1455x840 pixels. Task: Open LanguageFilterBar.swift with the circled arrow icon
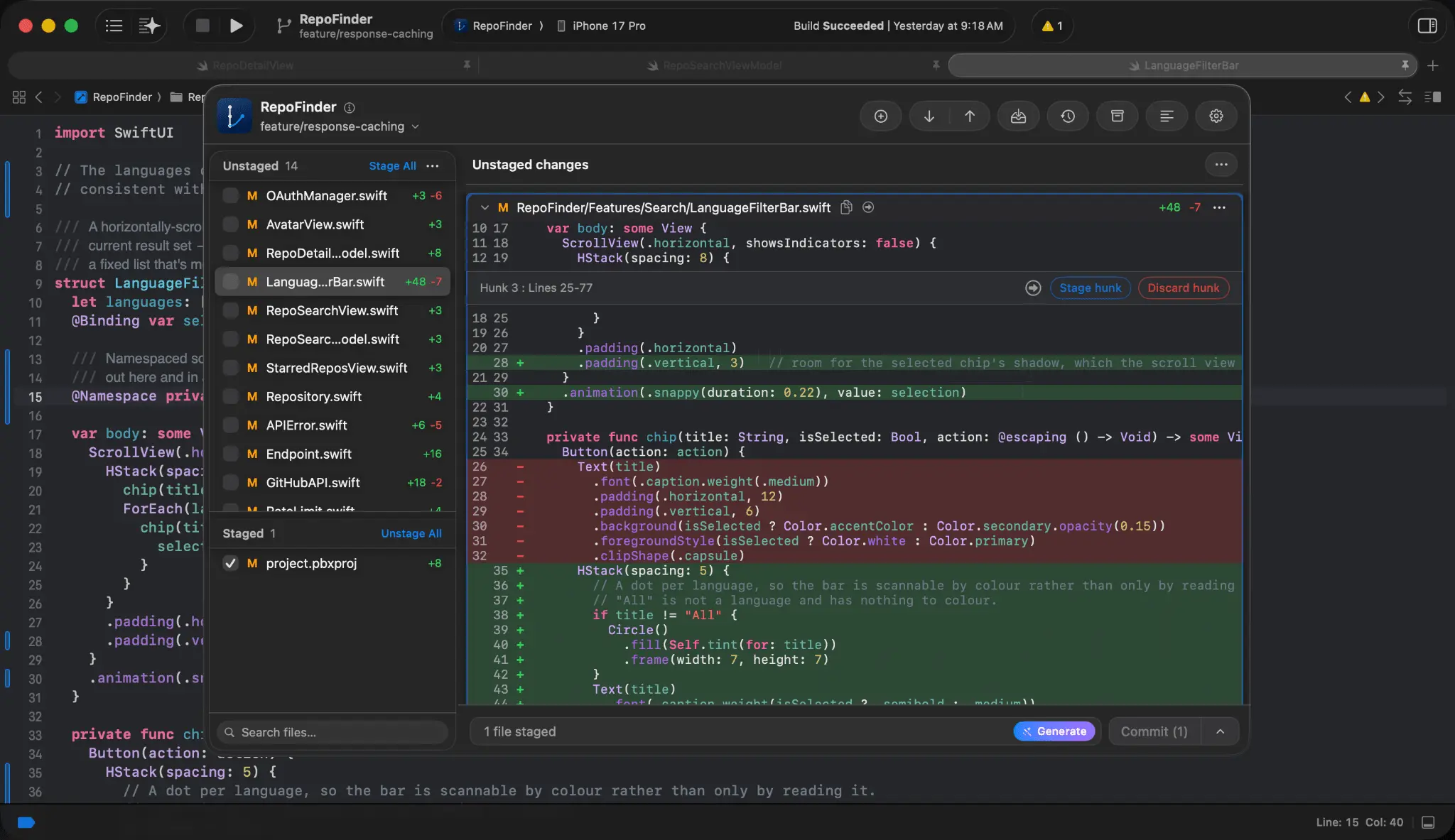(868, 207)
